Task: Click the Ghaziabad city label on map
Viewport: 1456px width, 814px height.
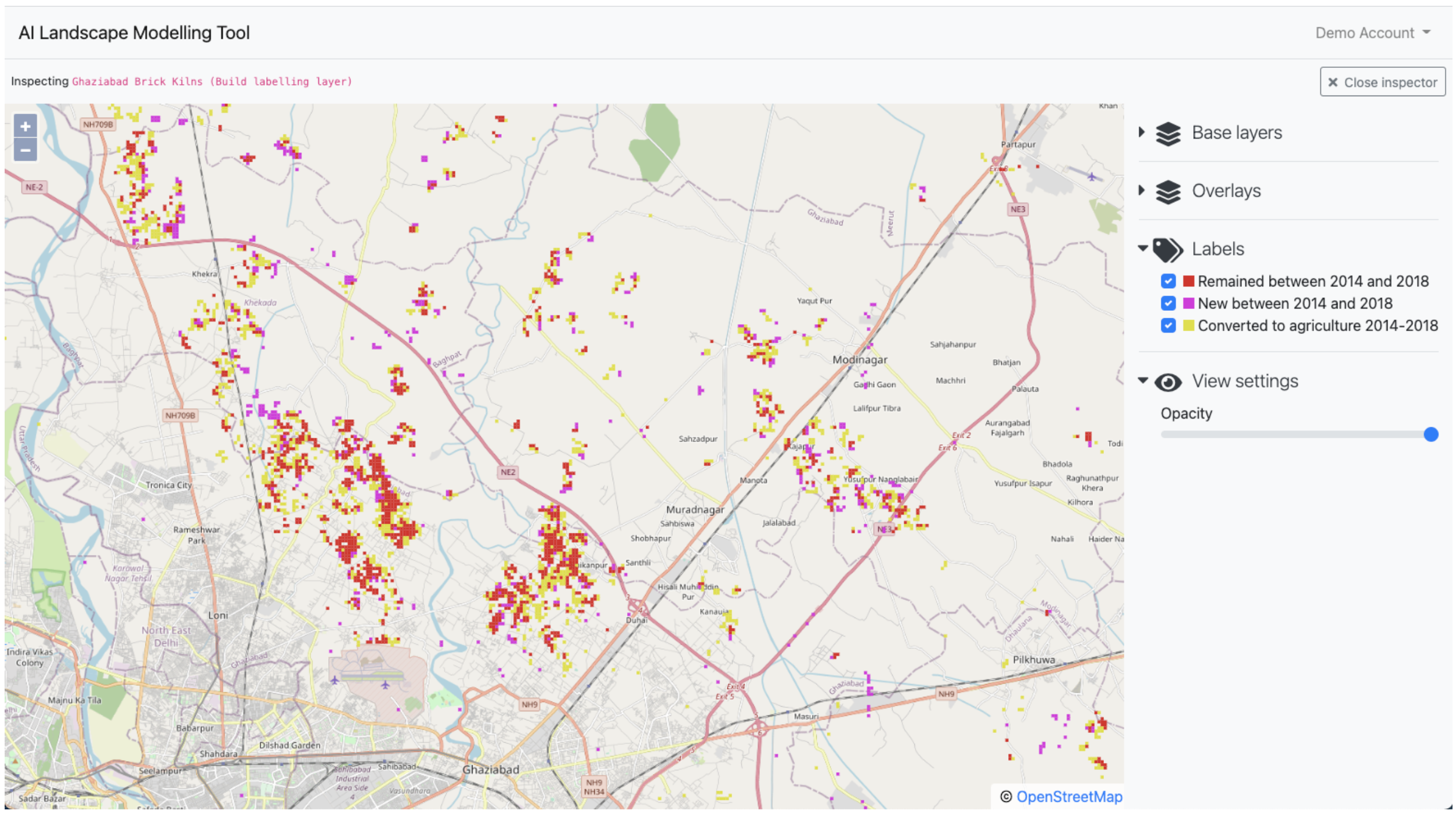Action: 491,769
